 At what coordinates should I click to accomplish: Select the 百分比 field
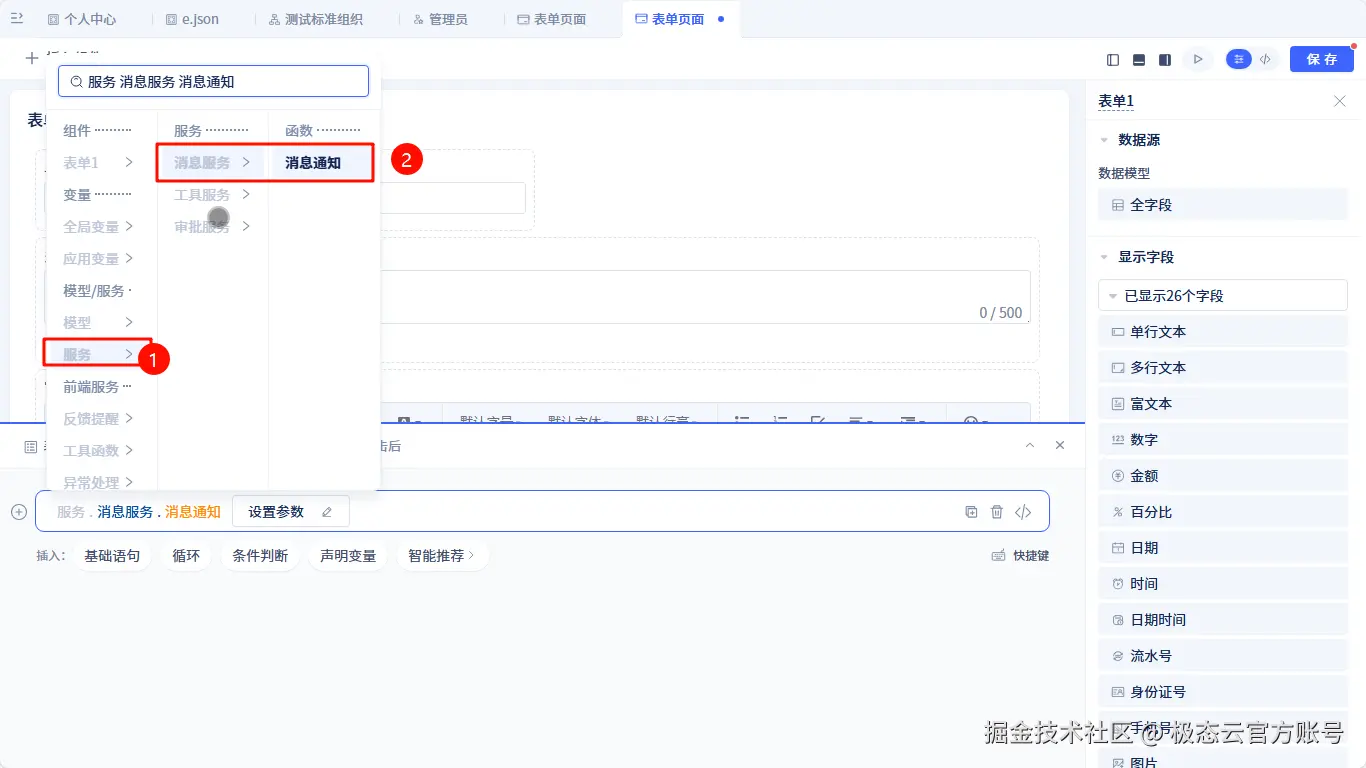pos(1223,512)
